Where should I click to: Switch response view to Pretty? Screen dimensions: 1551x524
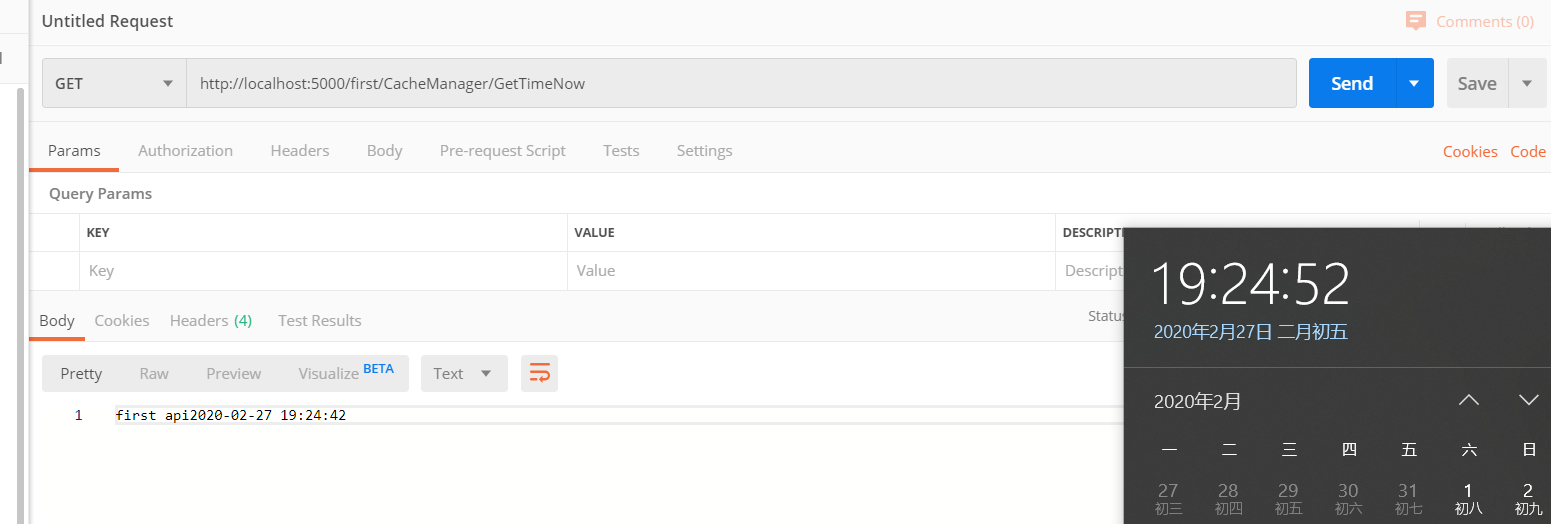81,373
